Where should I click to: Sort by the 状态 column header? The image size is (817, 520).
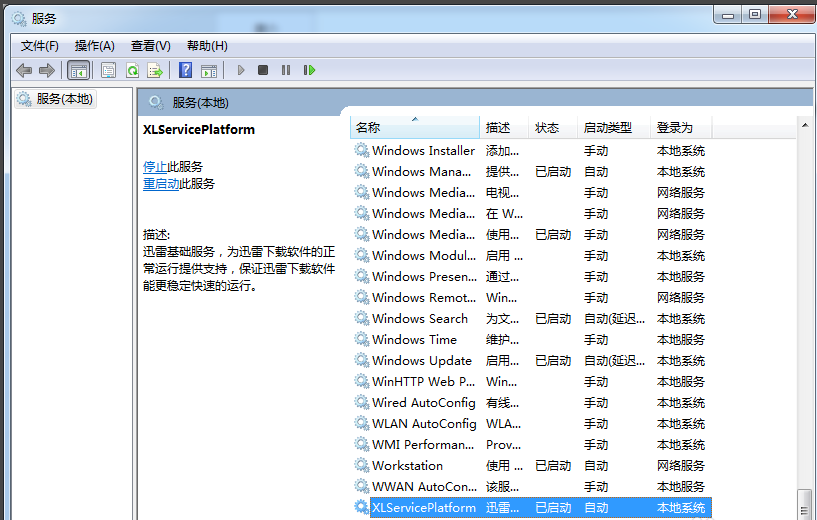553,128
